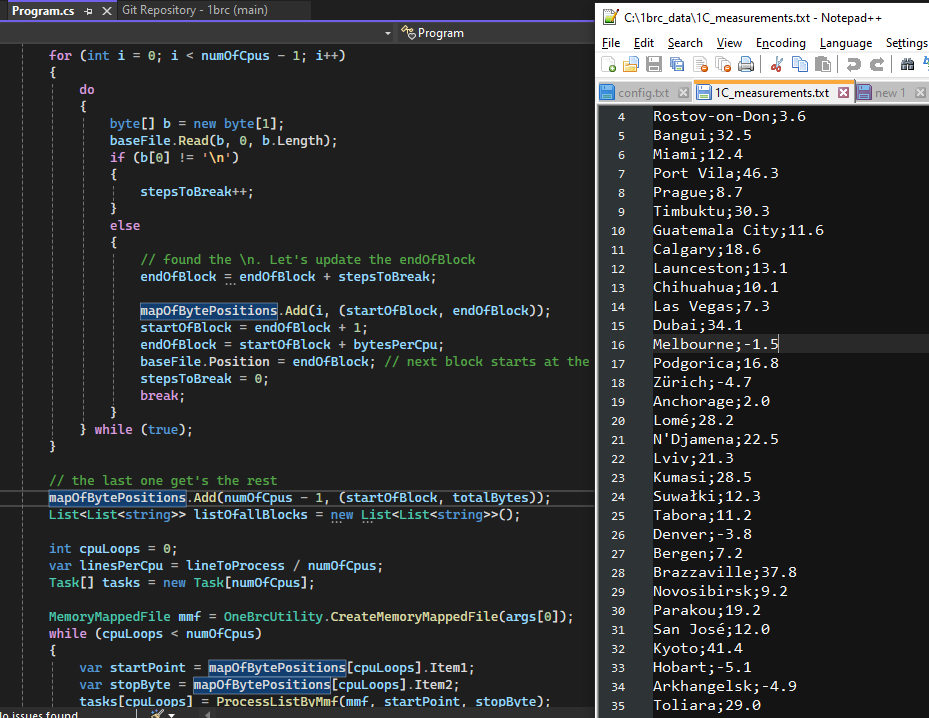
Task: Click the Save All icon
Action: click(677, 65)
